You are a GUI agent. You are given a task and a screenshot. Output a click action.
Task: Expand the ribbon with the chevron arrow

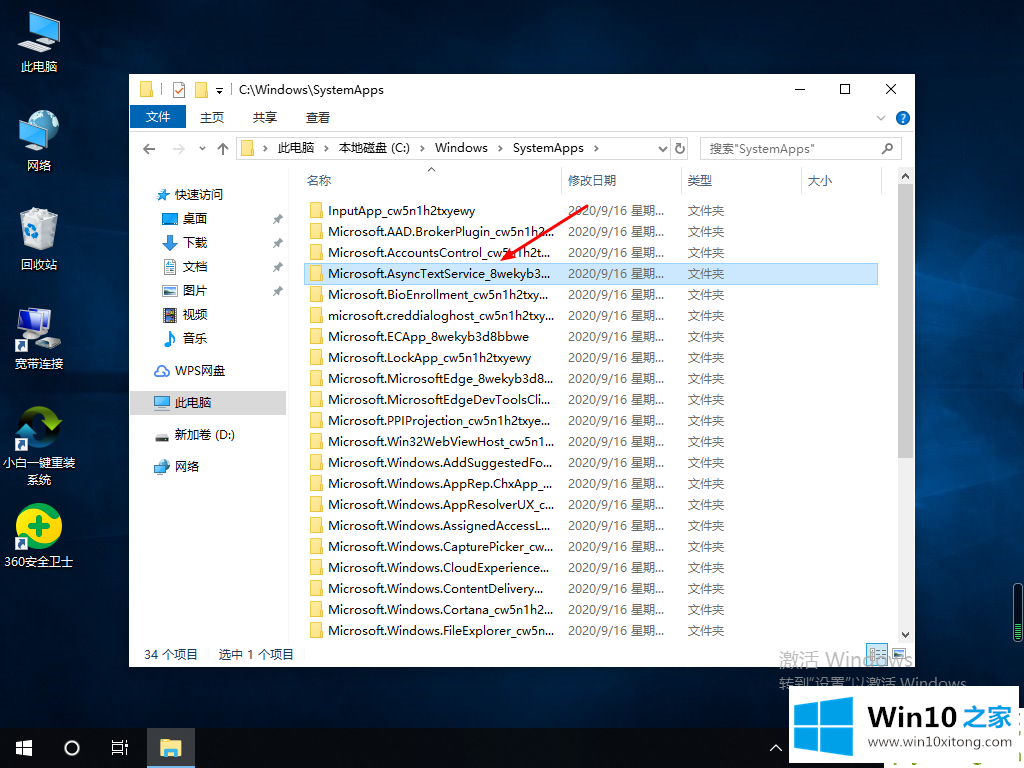pyautogui.click(x=880, y=118)
